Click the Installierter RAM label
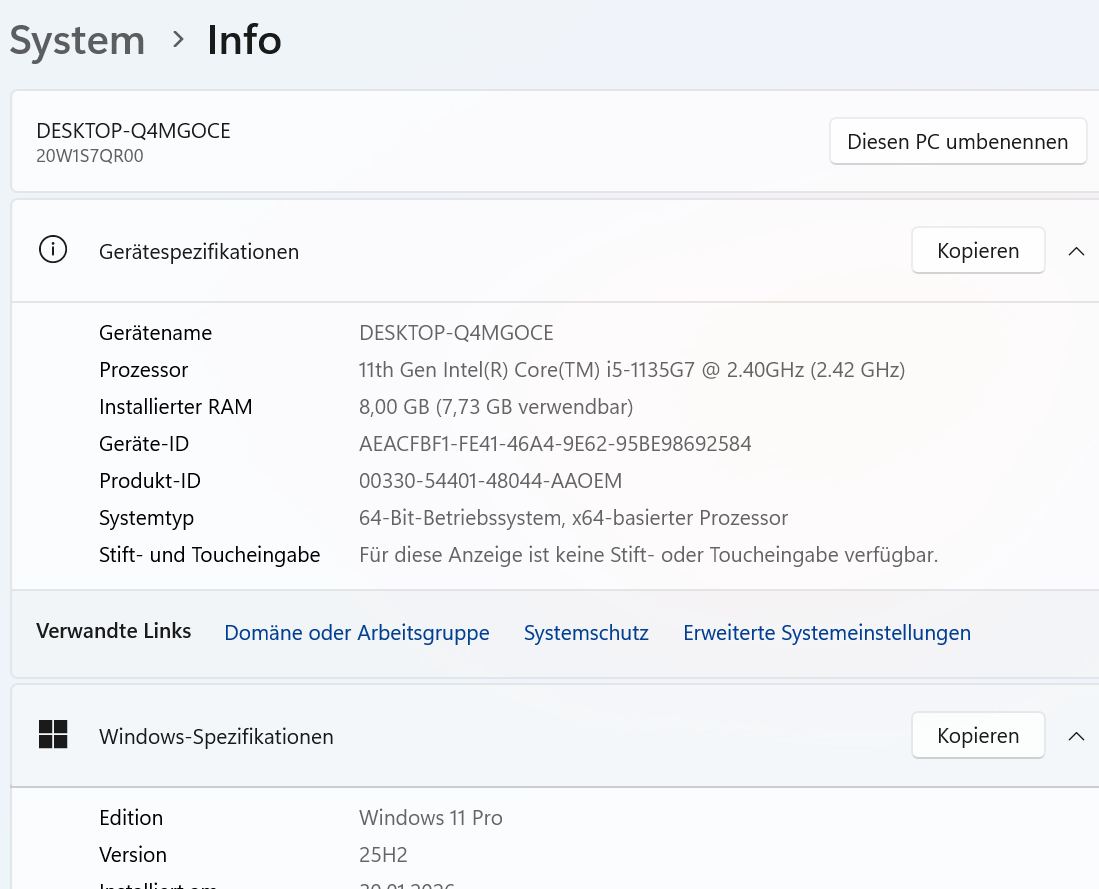The width and height of the screenshot is (1099, 889). [175, 407]
